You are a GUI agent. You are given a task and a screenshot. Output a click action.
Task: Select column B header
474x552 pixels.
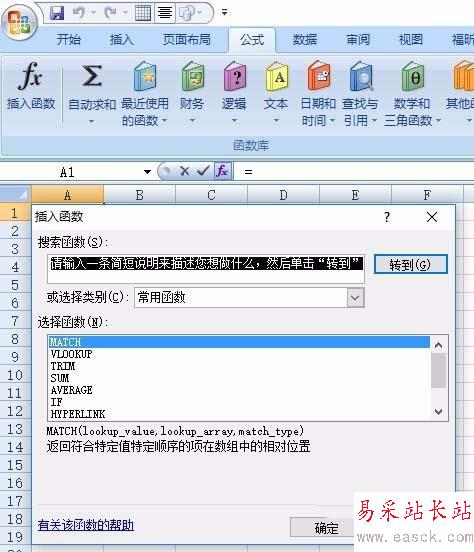click(139, 195)
